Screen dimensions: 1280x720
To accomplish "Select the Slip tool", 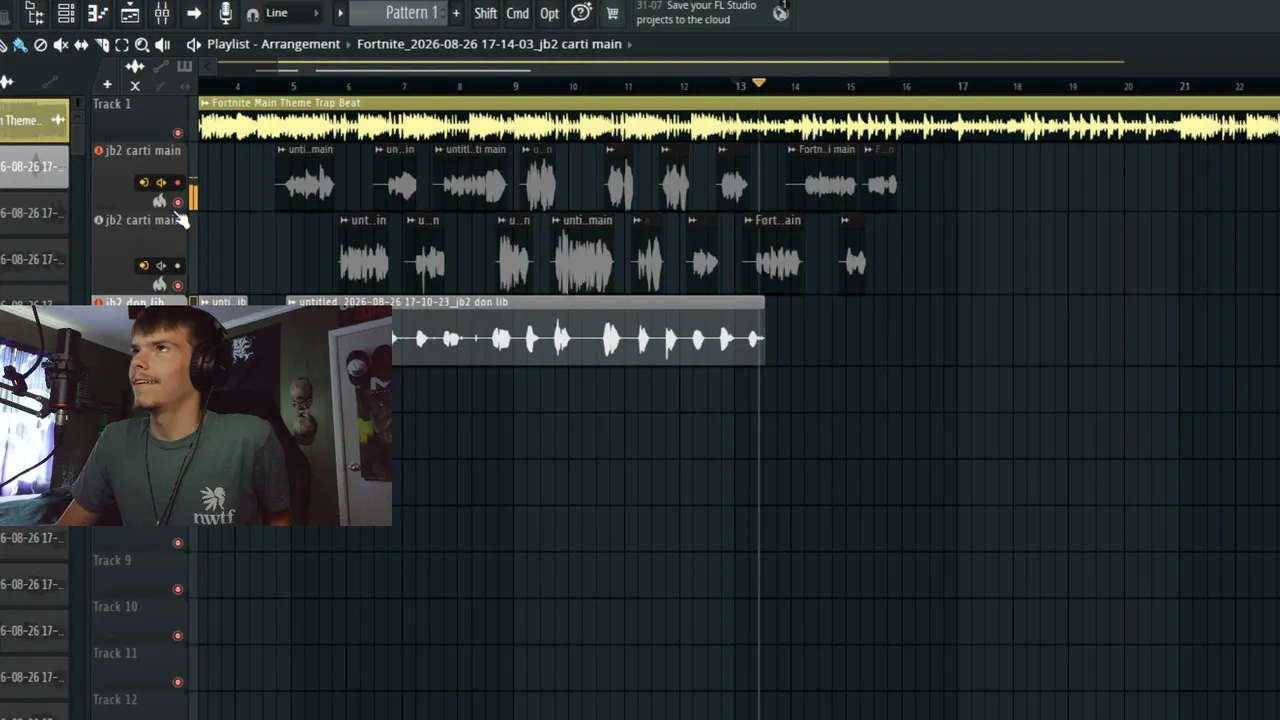I will coord(81,45).
